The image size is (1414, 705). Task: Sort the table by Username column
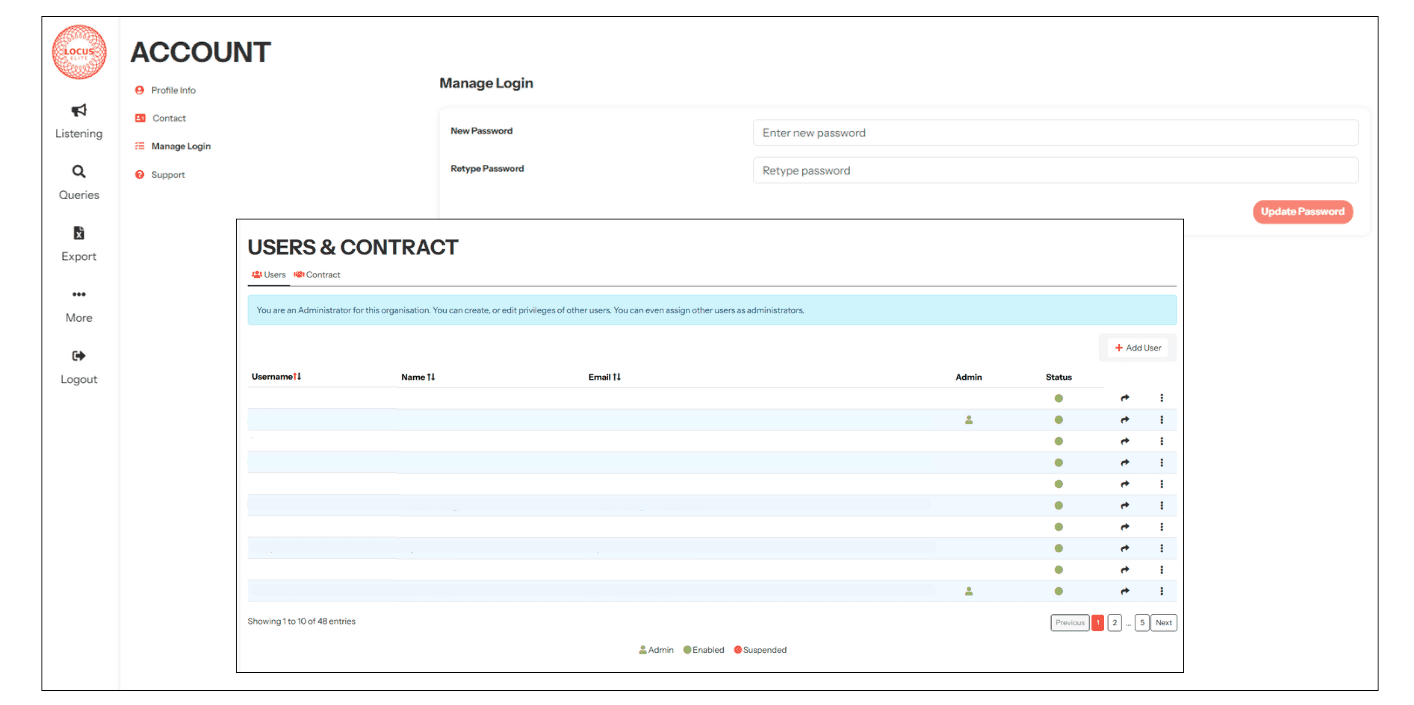click(x=276, y=377)
